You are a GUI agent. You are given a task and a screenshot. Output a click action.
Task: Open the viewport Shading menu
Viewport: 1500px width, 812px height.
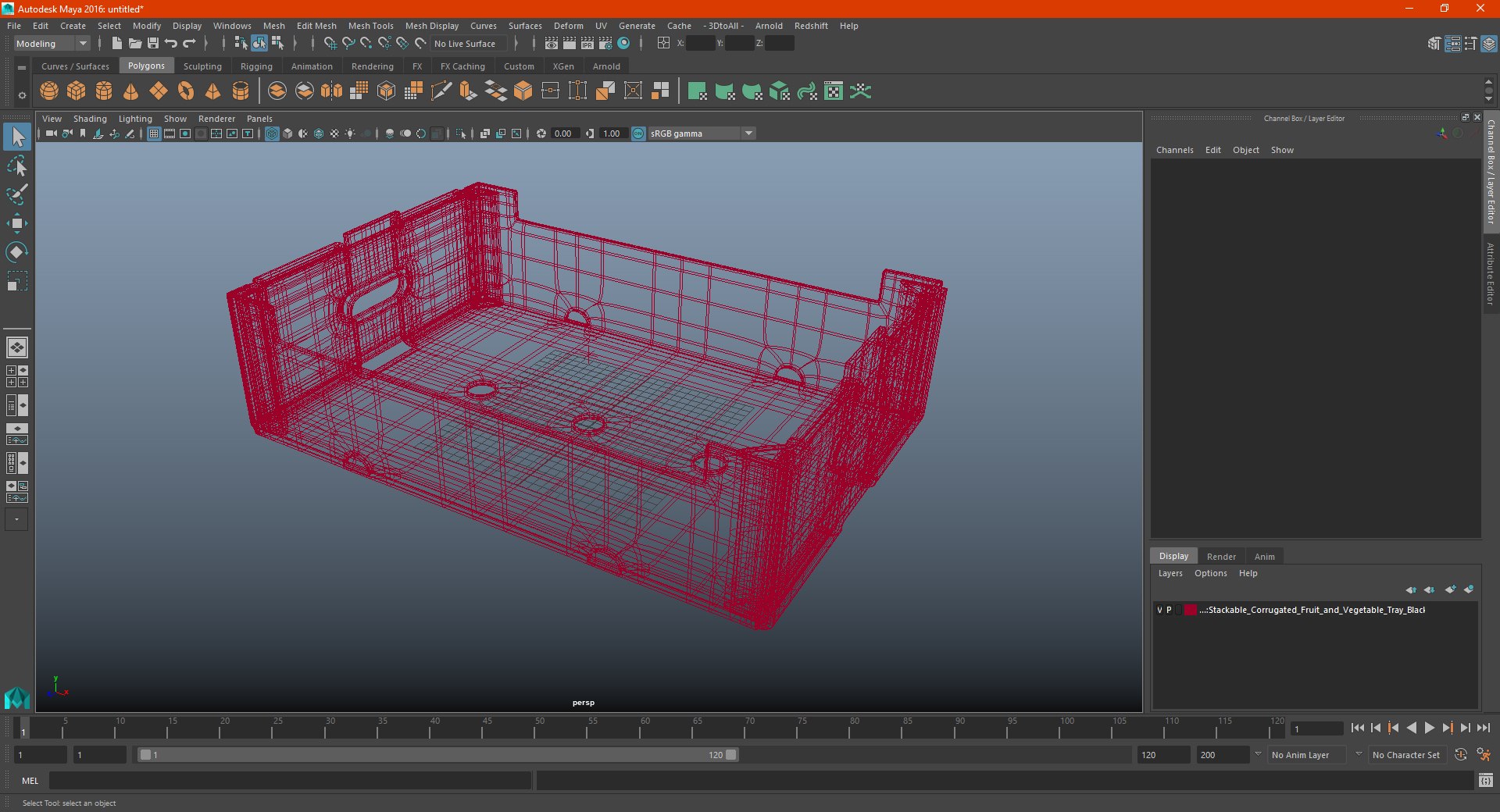point(90,119)
